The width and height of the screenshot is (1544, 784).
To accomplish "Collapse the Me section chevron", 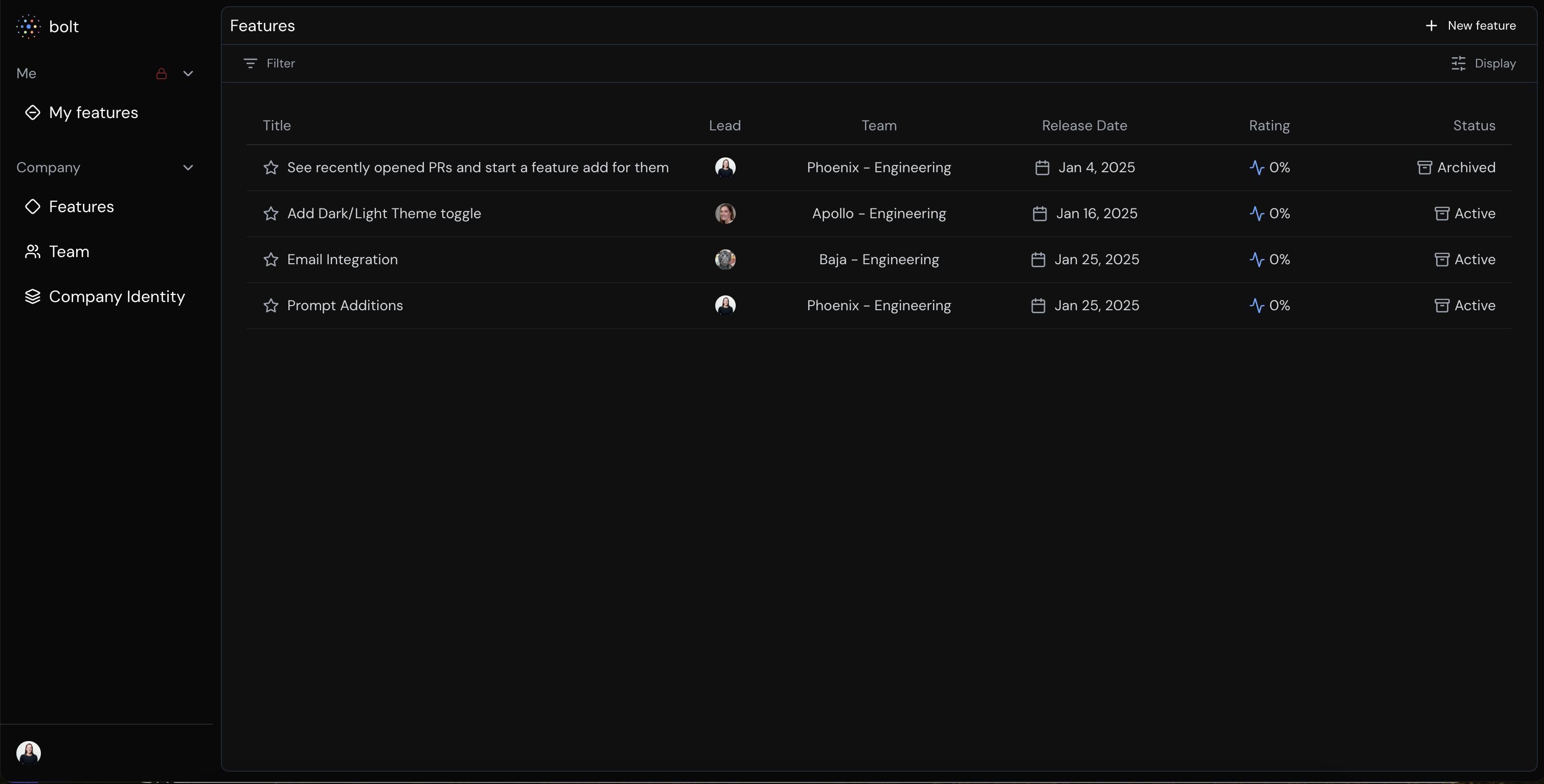I will (188, 74).
